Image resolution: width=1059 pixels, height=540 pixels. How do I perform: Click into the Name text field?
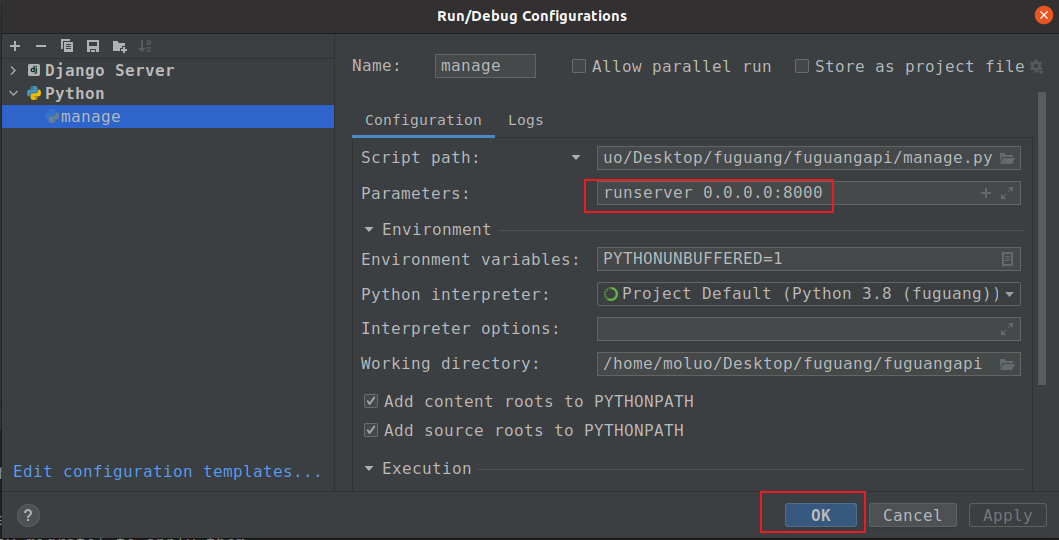pyautogui.click(x=485, y=66)
